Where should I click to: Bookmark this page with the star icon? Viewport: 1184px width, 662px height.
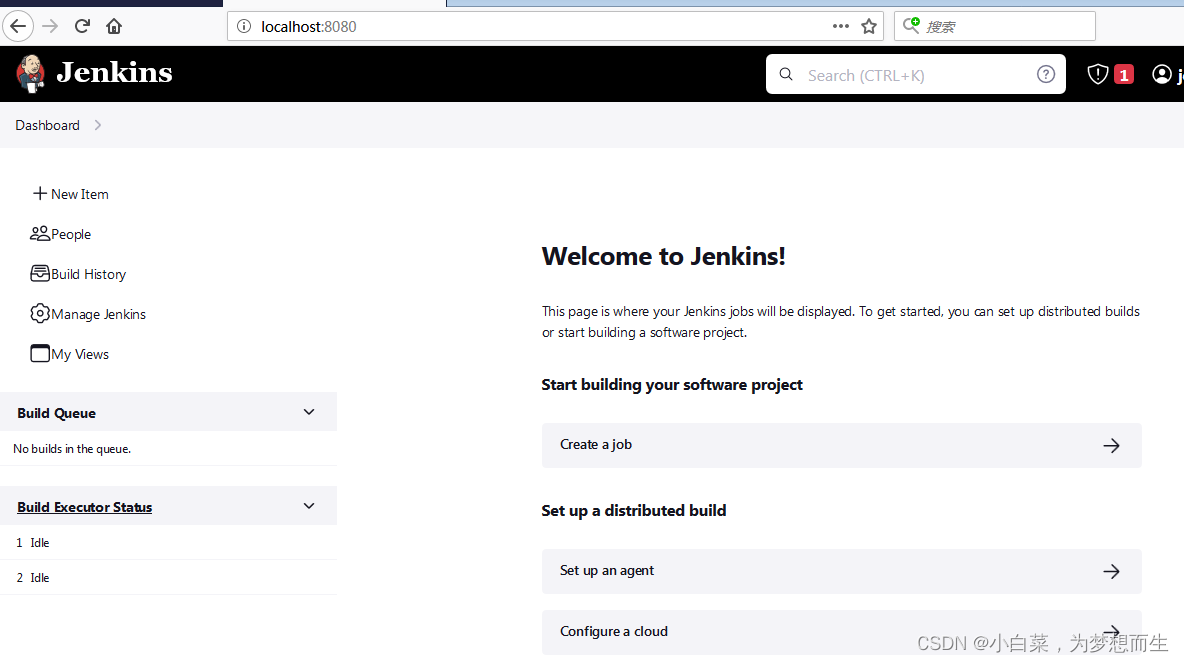869,26
